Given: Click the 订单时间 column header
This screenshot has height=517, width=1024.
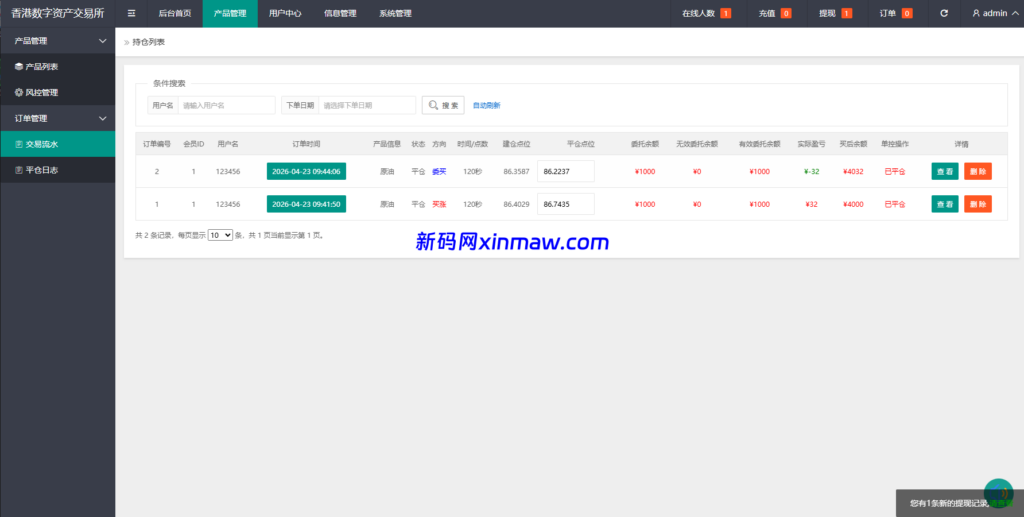Looking at the screenshot, I should click(x=306, y=144).
